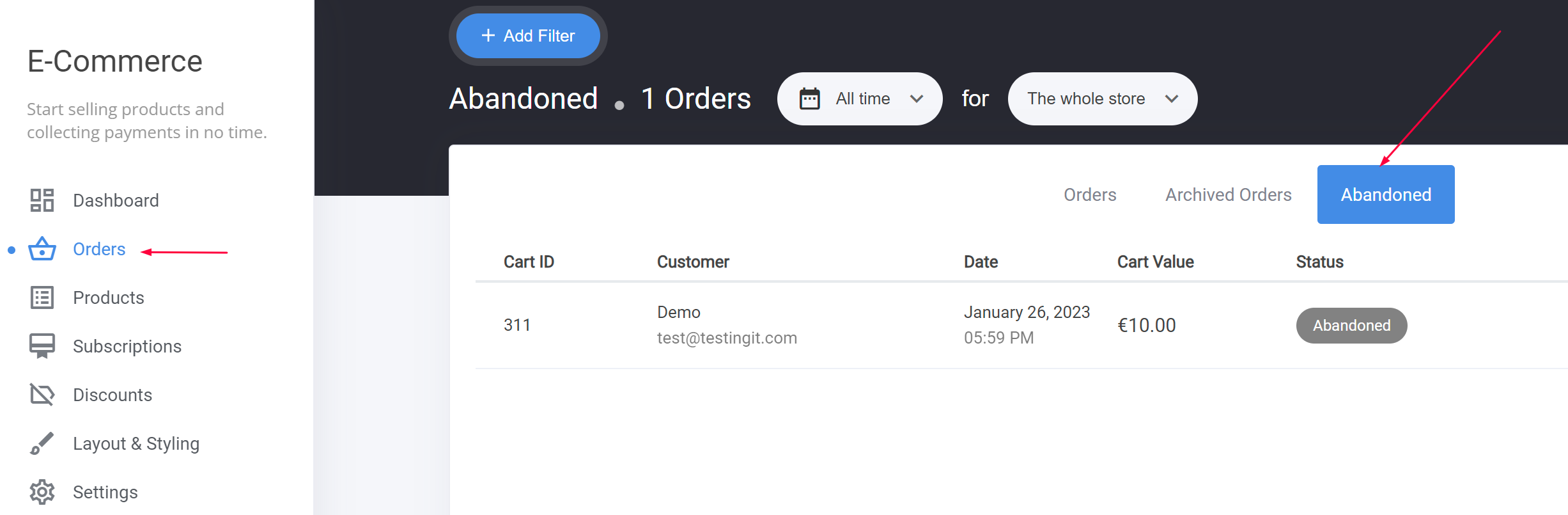Open The whole store selector

click(x=1087, y=99)
